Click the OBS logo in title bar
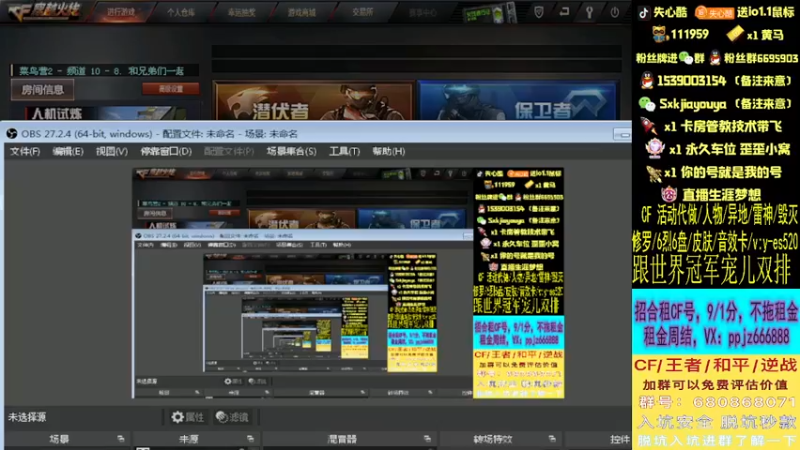800x450 pixels. [x=12, y=134]
